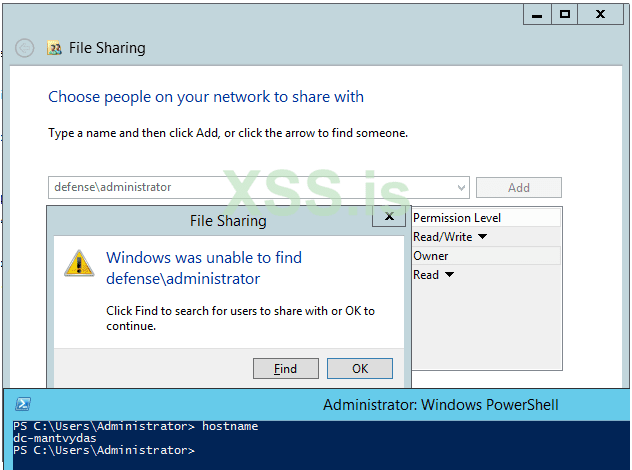Close the File Sharing error dialog
This screenshot has width=632, height=470.
(389, 216)
